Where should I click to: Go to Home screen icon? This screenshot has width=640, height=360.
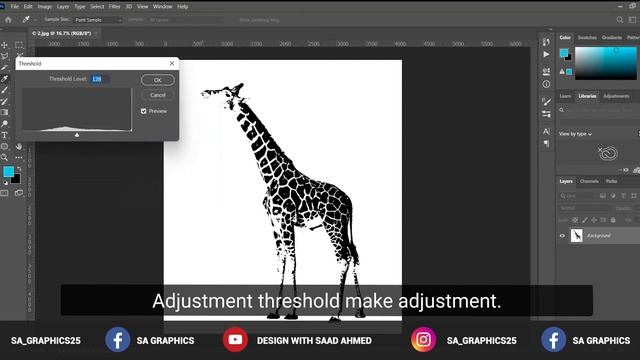(8, 20)
